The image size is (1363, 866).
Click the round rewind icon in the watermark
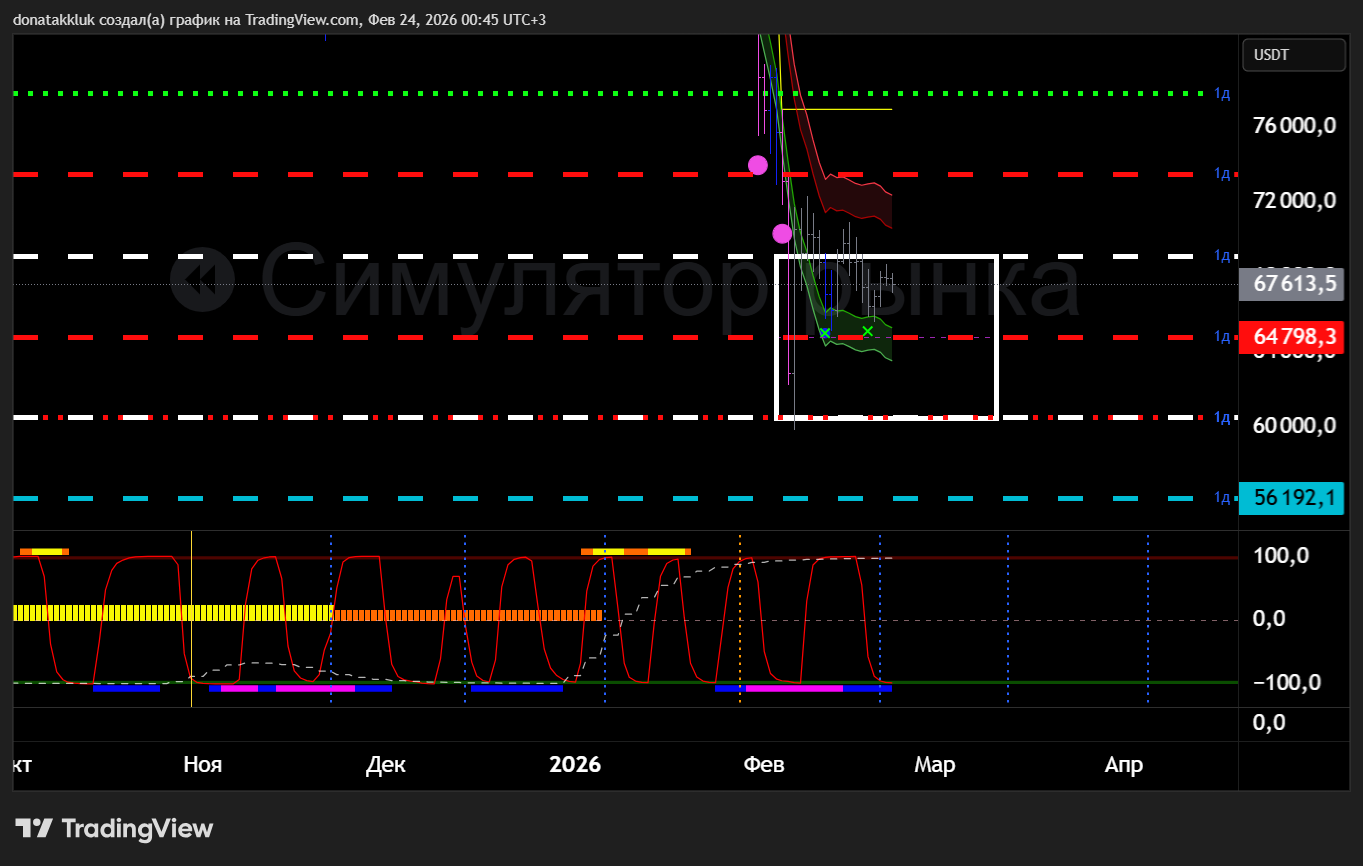click(202, 280)
